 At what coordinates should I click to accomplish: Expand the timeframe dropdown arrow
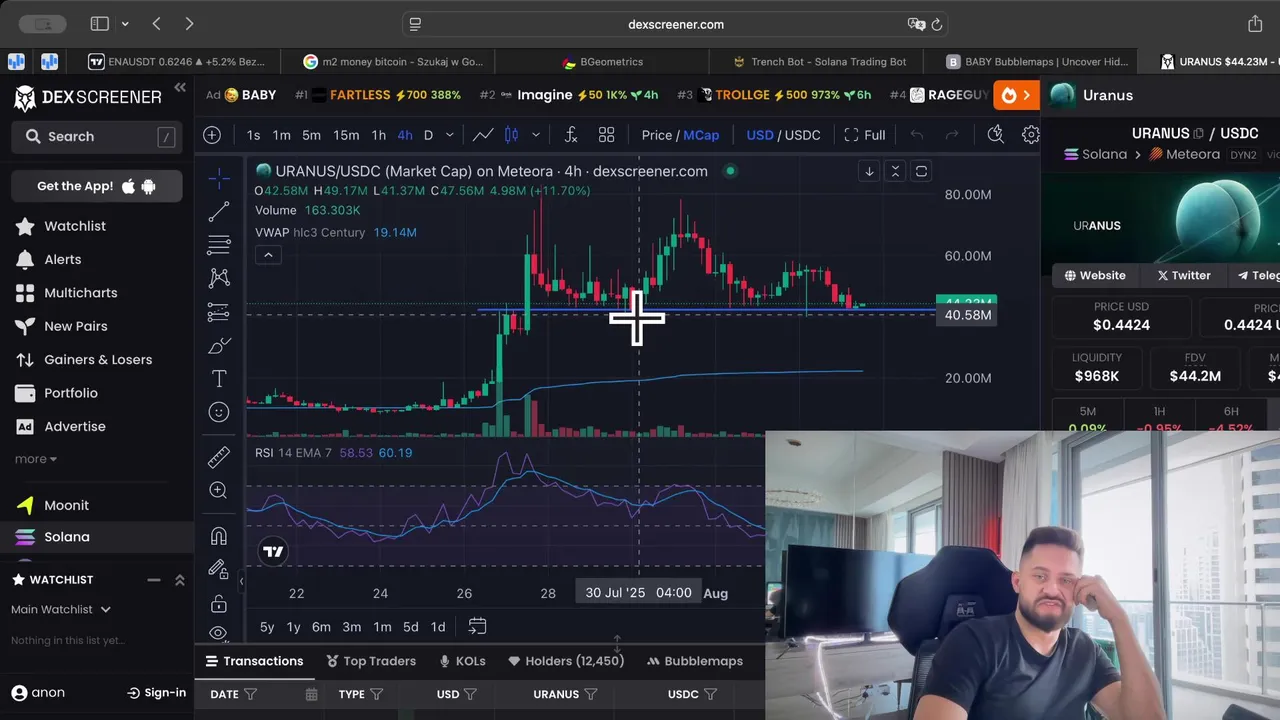pos(450,135)
